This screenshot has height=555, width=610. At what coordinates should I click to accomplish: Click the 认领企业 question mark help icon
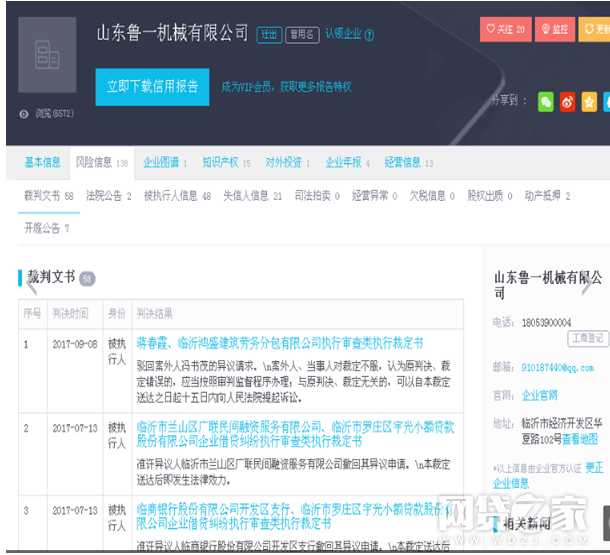click(369, 35)
